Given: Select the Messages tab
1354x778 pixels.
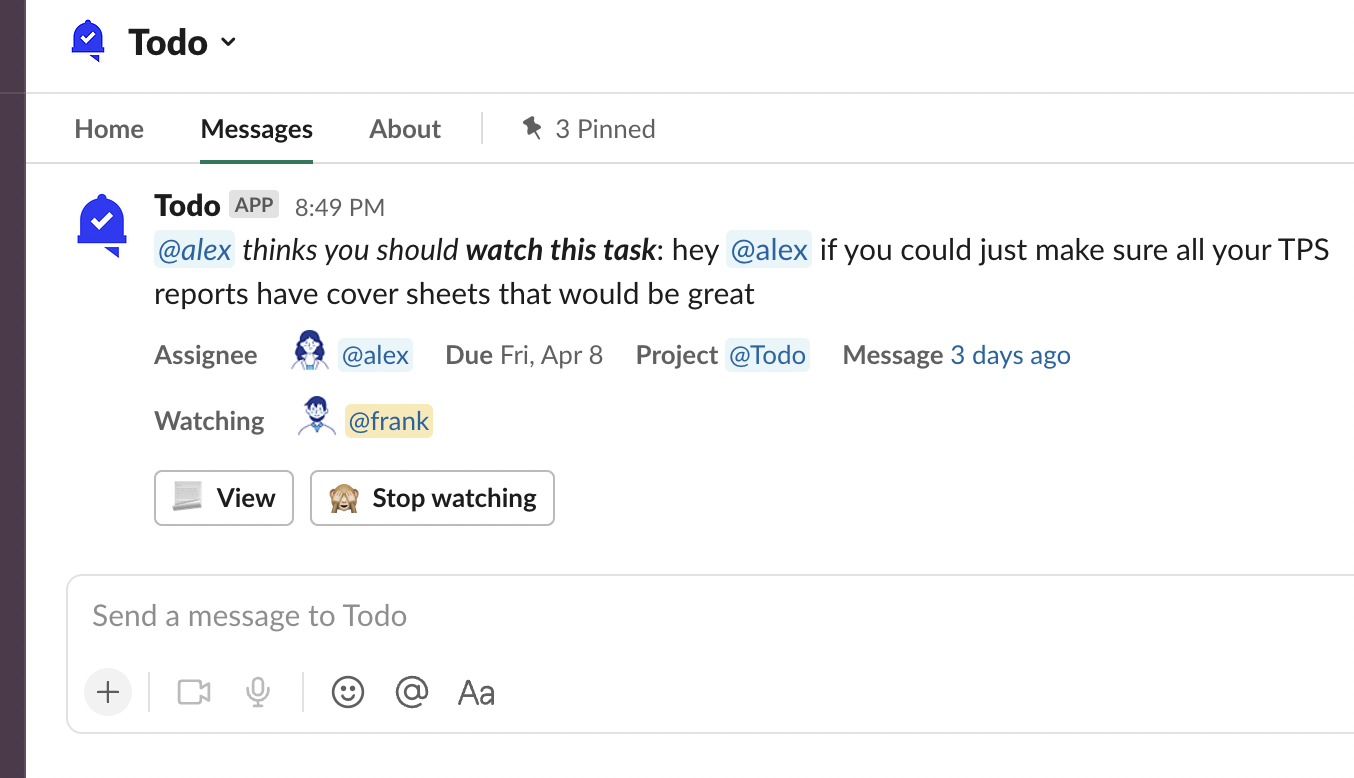Looking at the screenshot, I should (x=256, y=129).
